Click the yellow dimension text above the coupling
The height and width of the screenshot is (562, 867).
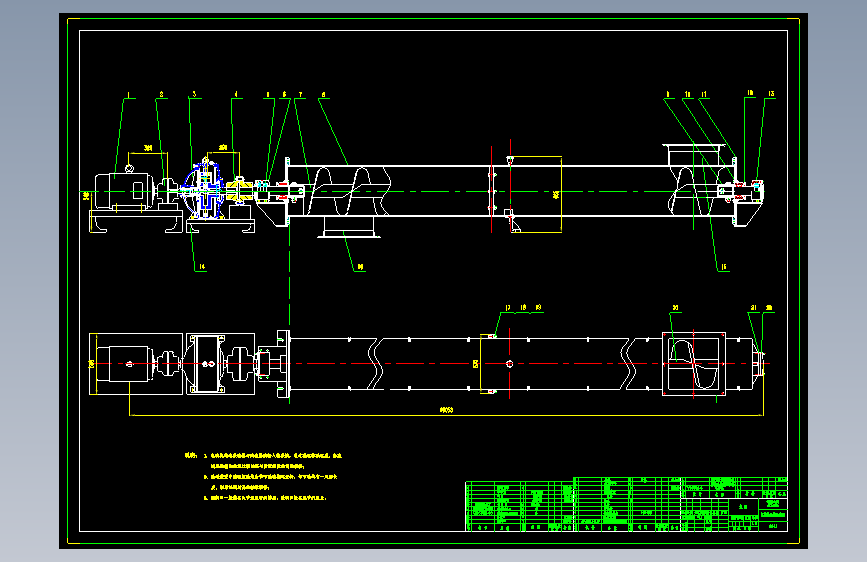point(223,147)
